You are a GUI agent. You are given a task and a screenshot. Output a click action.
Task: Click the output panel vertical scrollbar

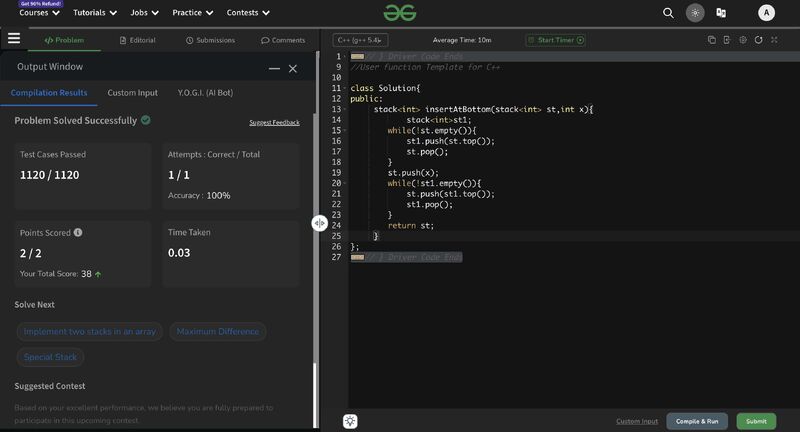click(315, 394)
